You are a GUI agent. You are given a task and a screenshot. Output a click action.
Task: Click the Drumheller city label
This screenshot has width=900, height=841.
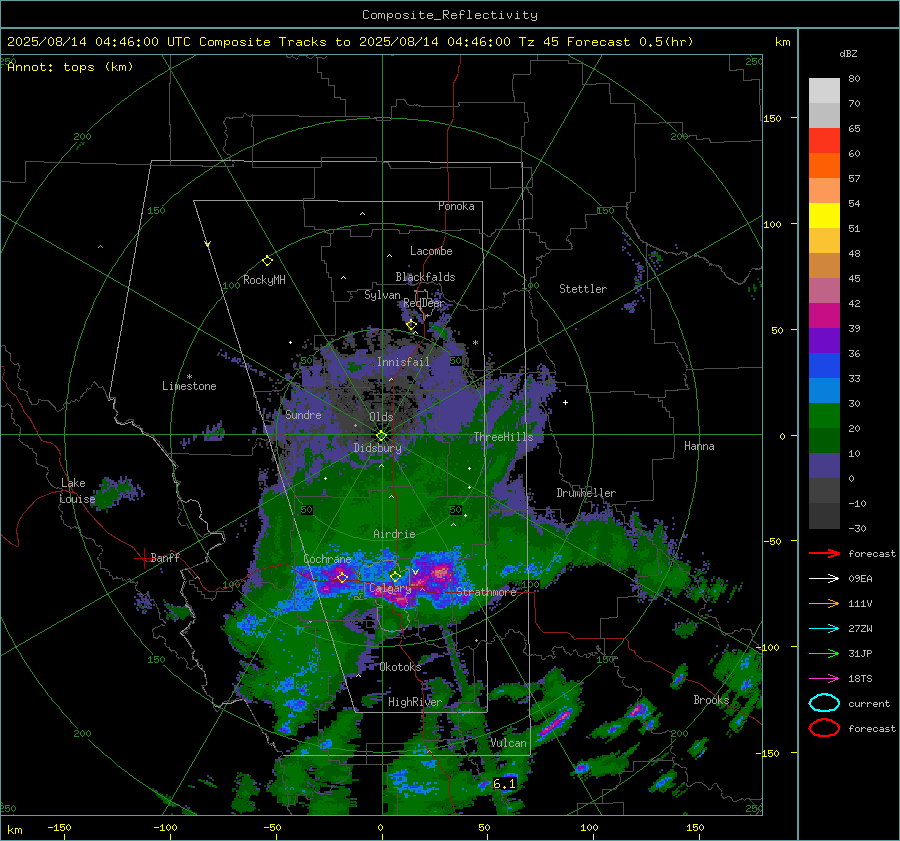[x=586, y=493]
